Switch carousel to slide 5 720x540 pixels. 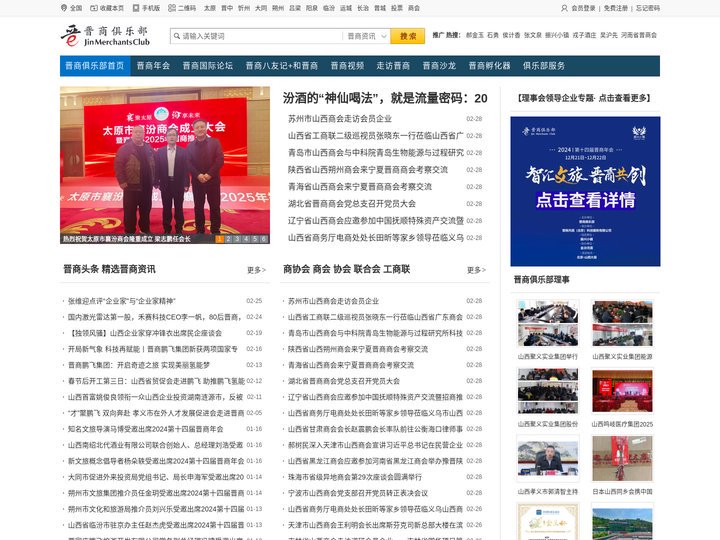click(x=254, y=239)
